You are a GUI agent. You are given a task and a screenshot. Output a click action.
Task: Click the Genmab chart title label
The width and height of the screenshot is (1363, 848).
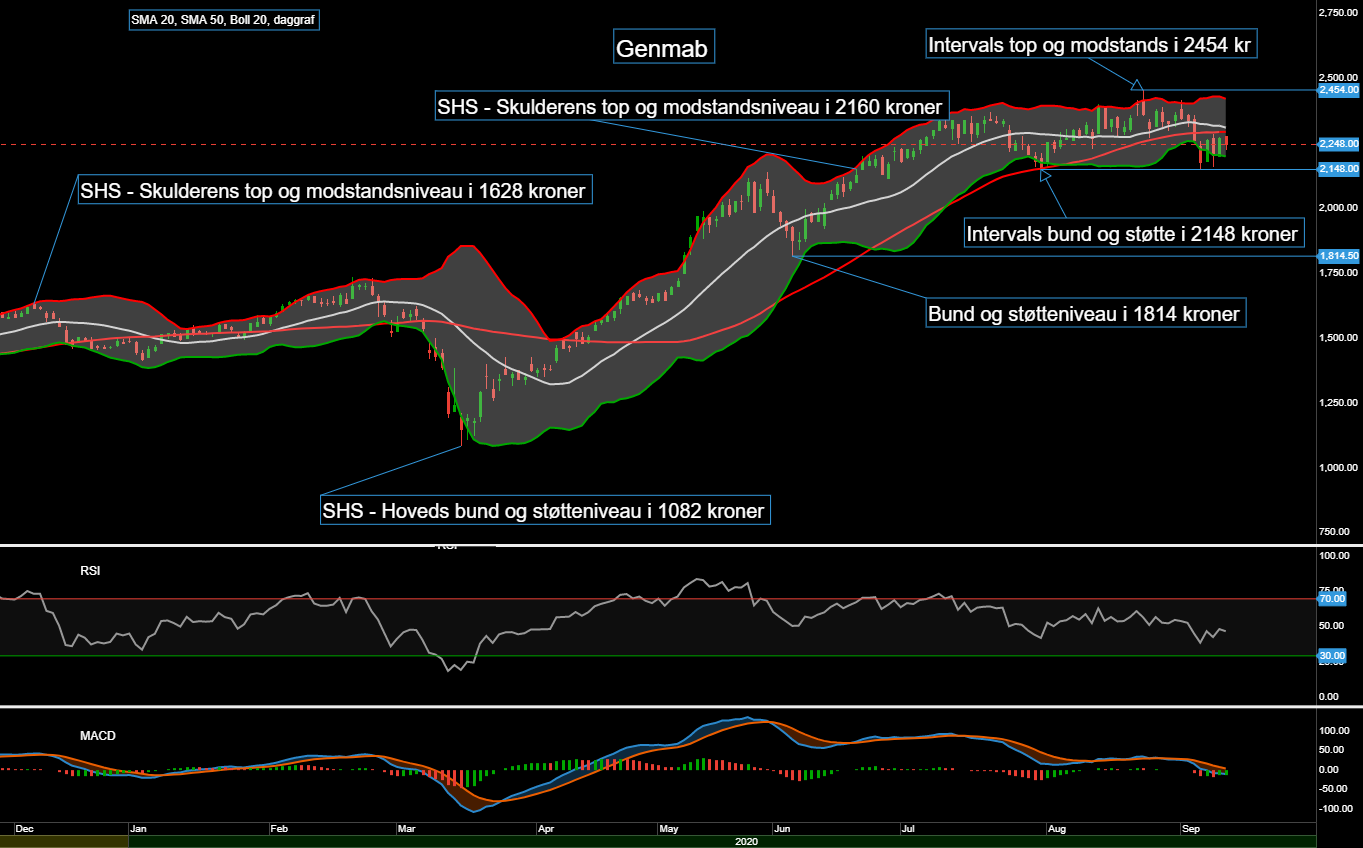coord(664,47)
